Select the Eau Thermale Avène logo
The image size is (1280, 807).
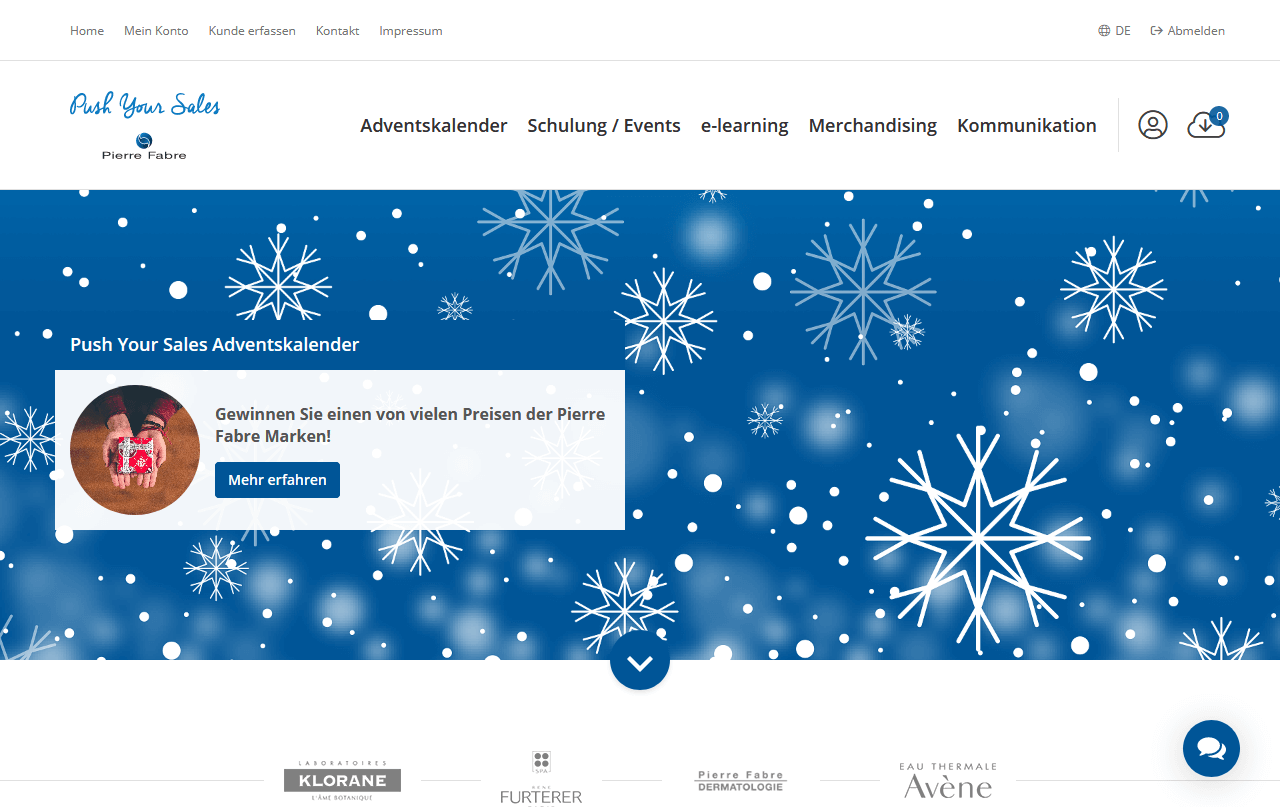click(x=948, y=780)
